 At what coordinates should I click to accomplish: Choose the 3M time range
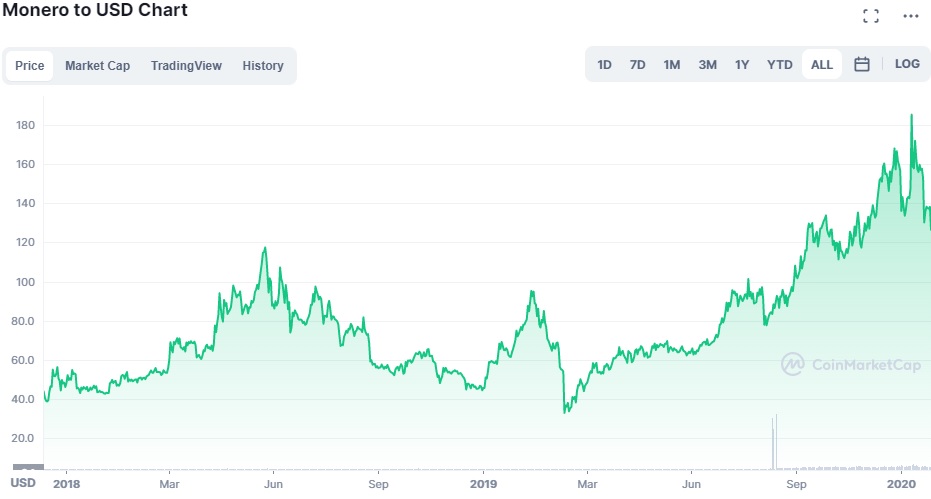707,65
